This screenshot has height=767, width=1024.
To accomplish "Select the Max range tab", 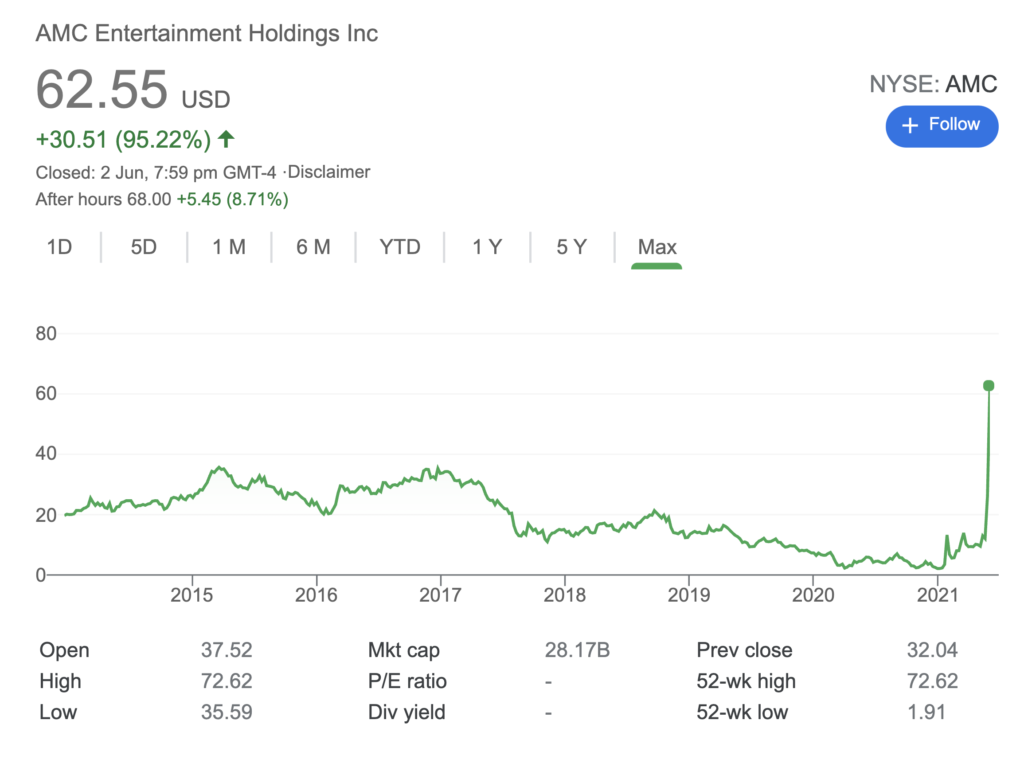I will [657, 247].
